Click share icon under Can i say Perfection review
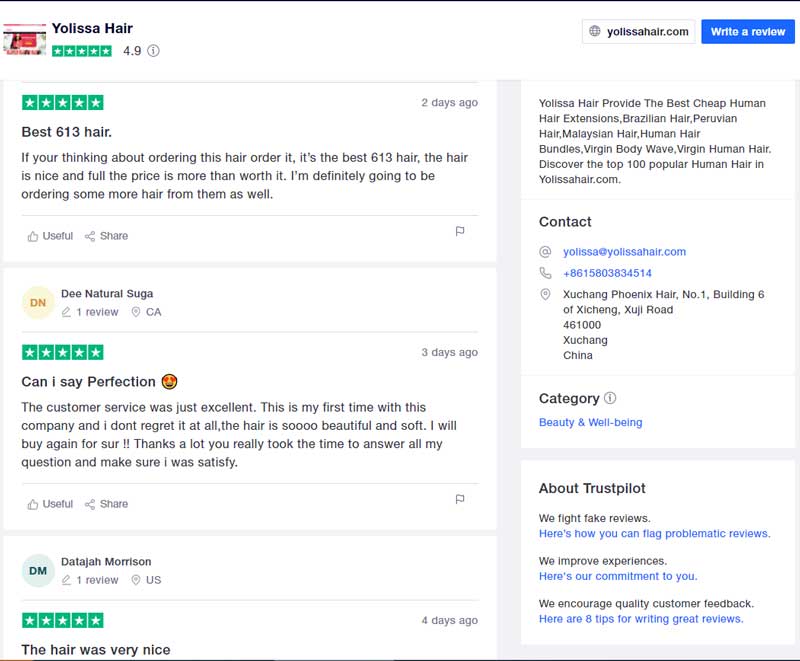Image resolution: width=800 pixels, height=661 pixels. click(90, 504)
